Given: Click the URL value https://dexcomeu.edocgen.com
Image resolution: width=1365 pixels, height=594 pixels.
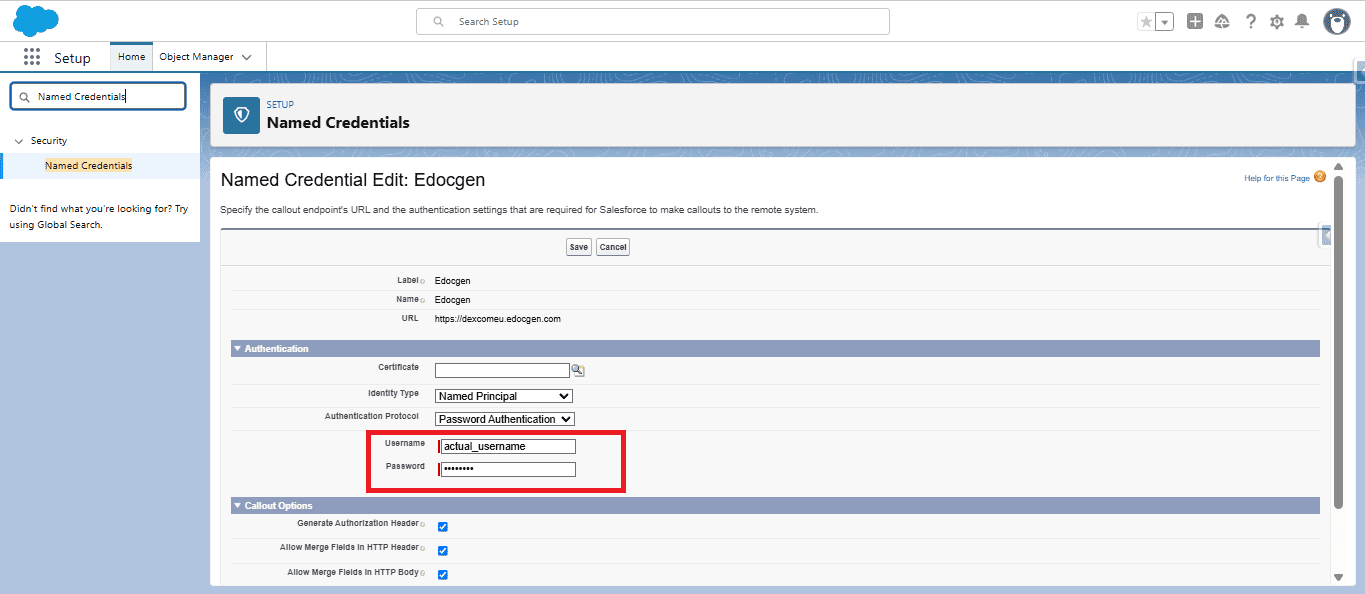Looking at the screenshot, I should pos(498,319).
